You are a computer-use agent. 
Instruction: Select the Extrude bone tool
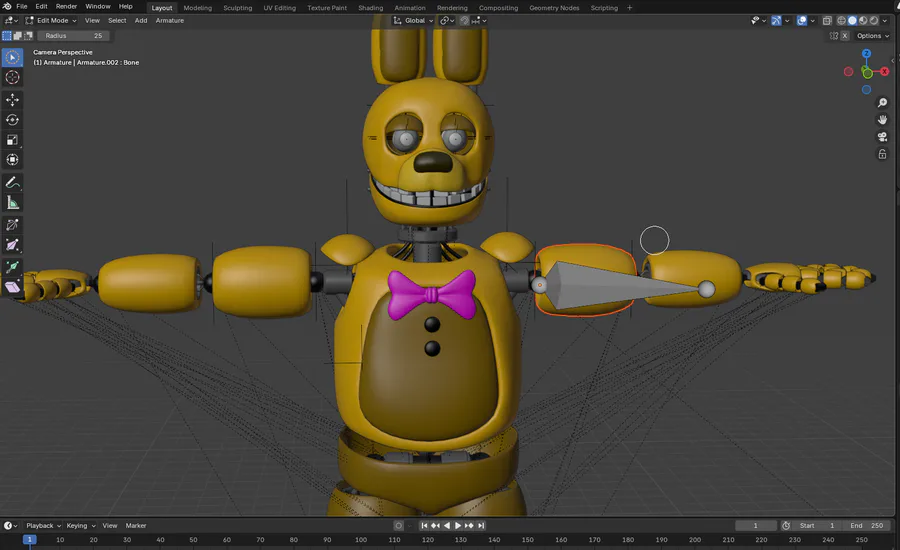point(12,266)
